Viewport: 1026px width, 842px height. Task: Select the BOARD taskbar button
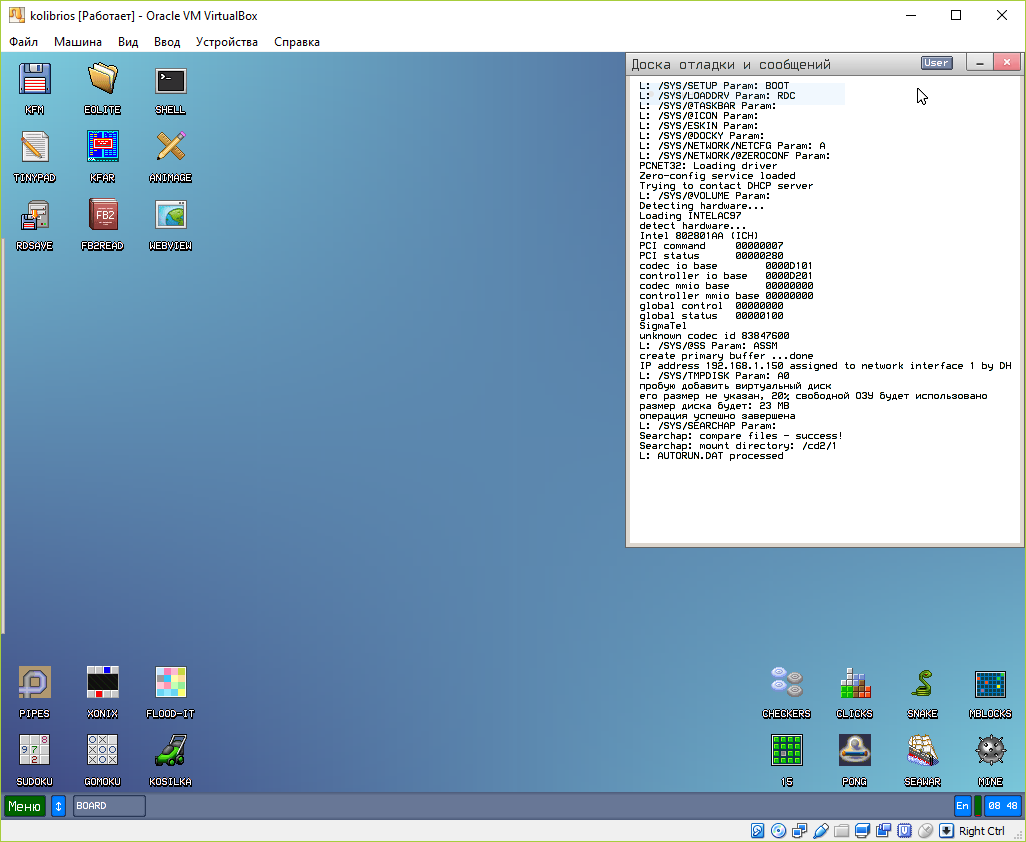click(109, 806)
